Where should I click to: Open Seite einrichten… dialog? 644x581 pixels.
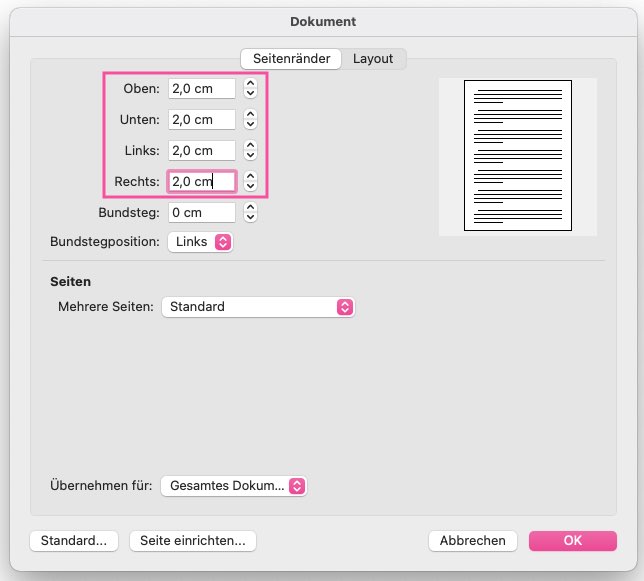[193, 540]
